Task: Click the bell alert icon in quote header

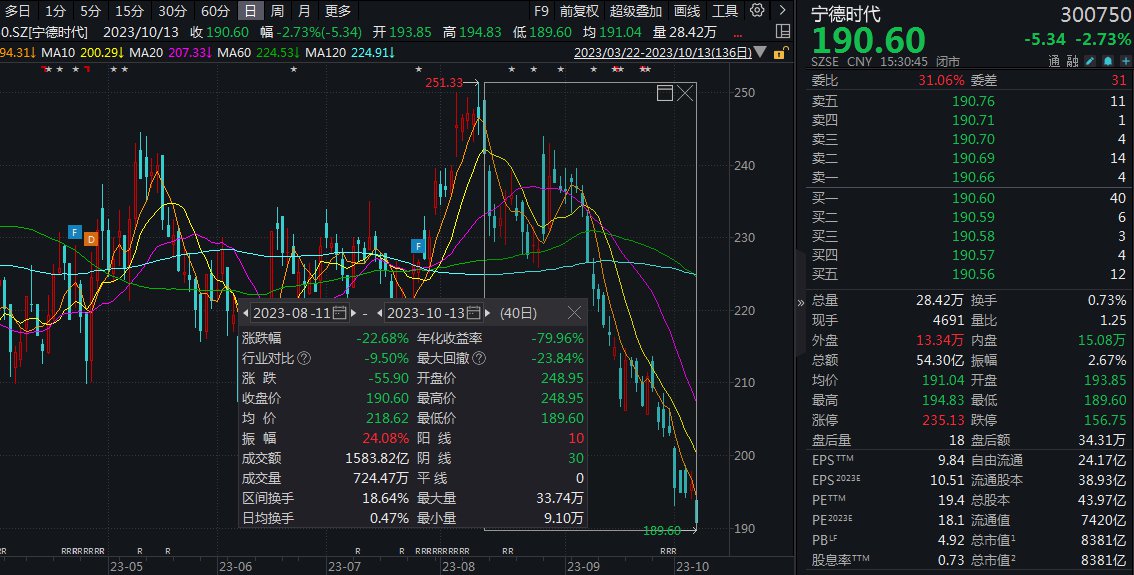Action: point(1107,61)
